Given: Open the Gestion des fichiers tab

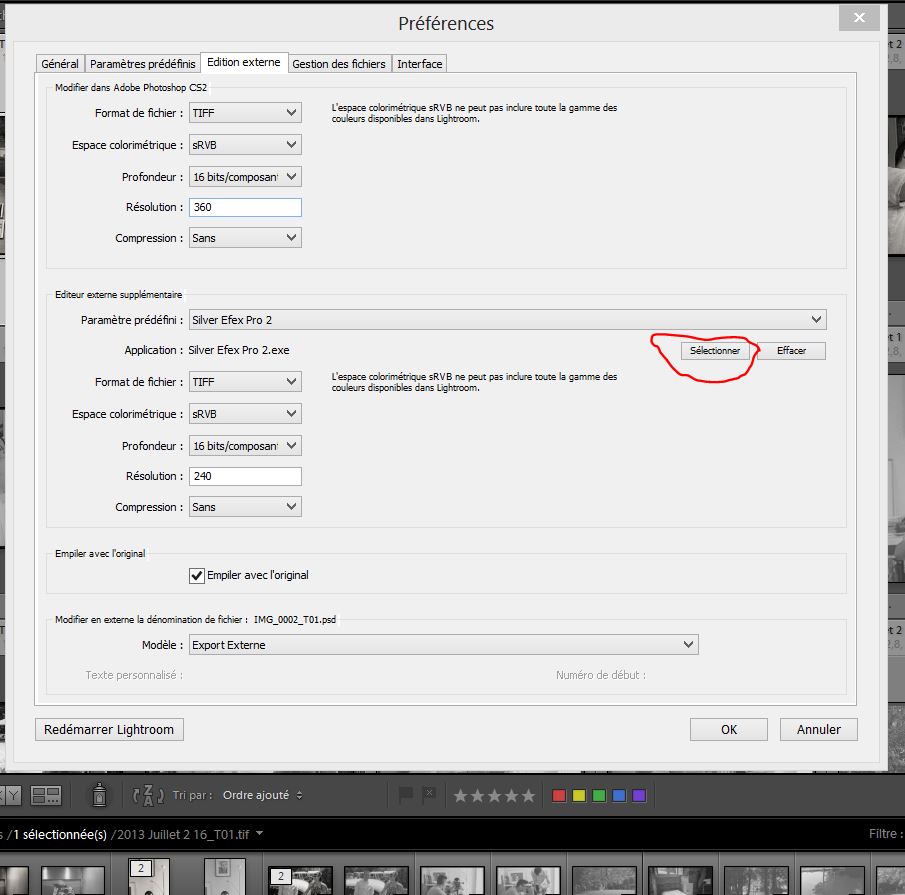Looking at the screenshot, I should click(x=339, y=63).
